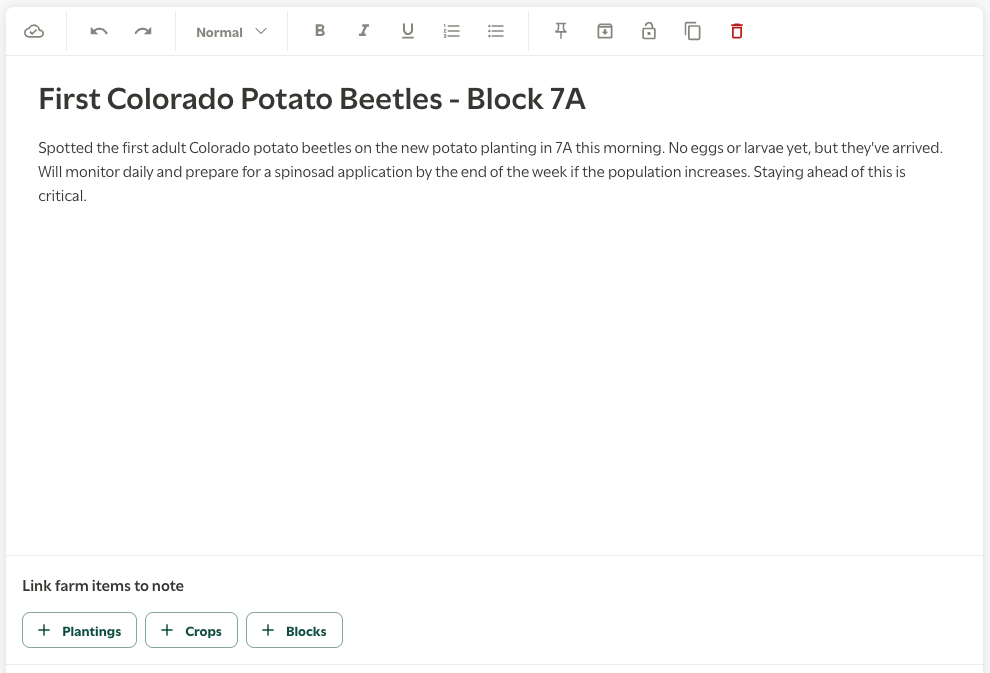Click the note title 'First Colorado Potato Beetles'
The height and width of the screenshot is (673, 990).
[x=311, y=99]
